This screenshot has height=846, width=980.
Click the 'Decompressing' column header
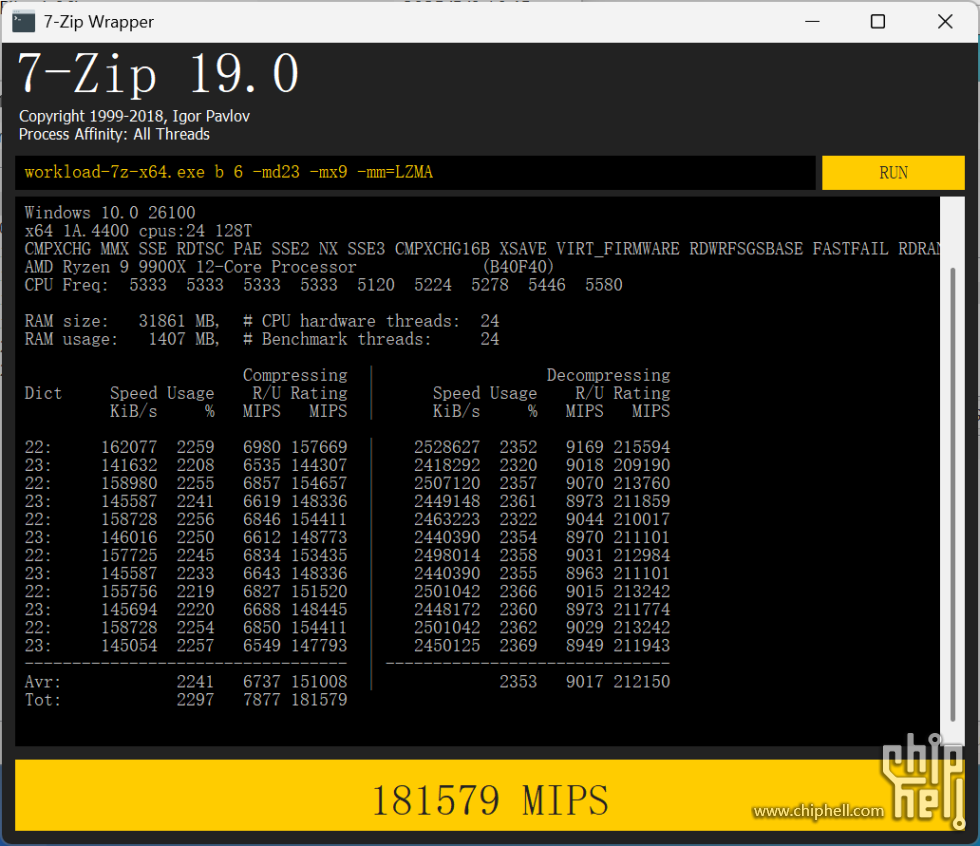[x=608, y=375]
